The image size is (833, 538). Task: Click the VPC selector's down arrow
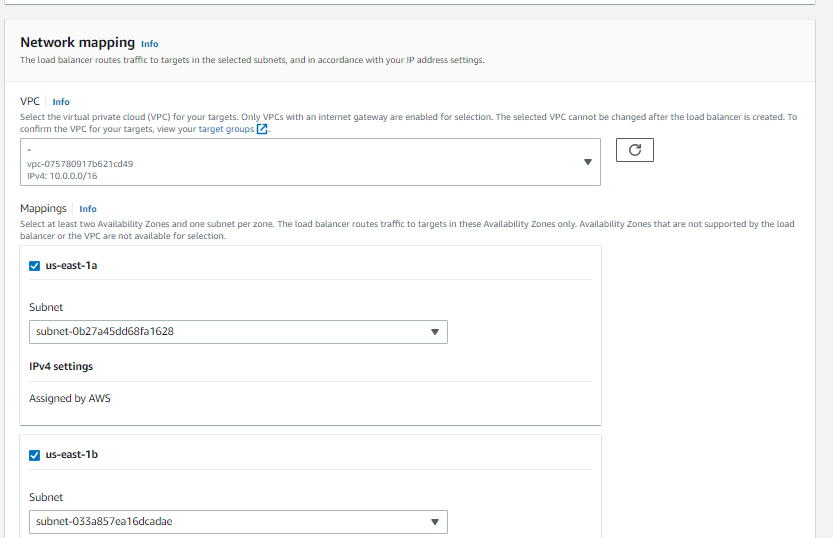click(x=587, y=162)
